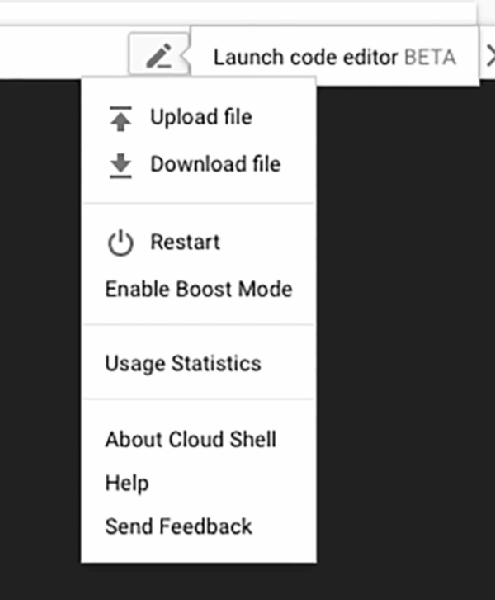Viewport: 495px width, 600px height.
Task: Click the pencil code editor icon
Action: coord(159,56)
